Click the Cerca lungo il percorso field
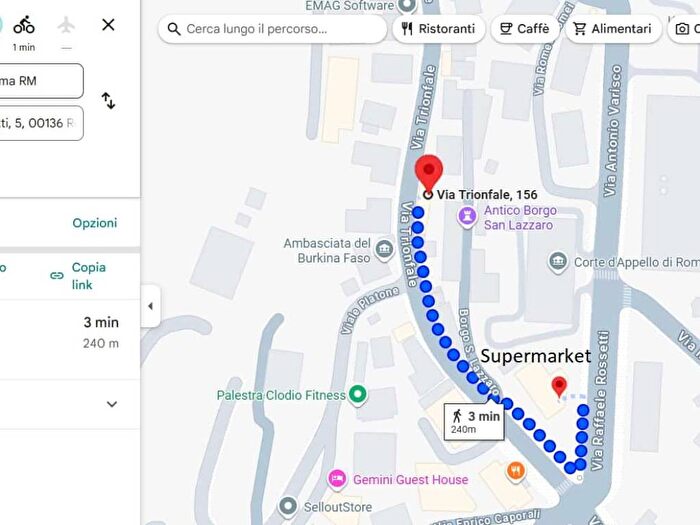The image size is (700, 525). (272, 29)
